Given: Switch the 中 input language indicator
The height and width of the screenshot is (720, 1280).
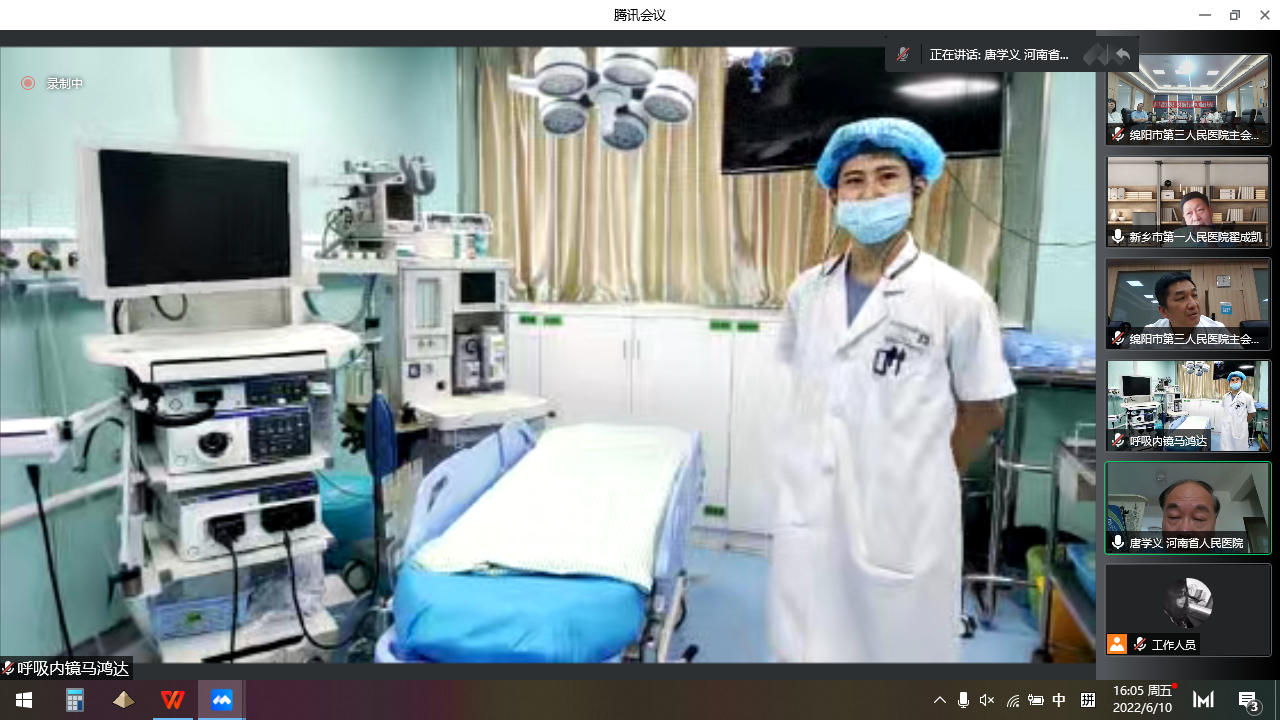Looking at the screenshot, I should point(1059,700).
